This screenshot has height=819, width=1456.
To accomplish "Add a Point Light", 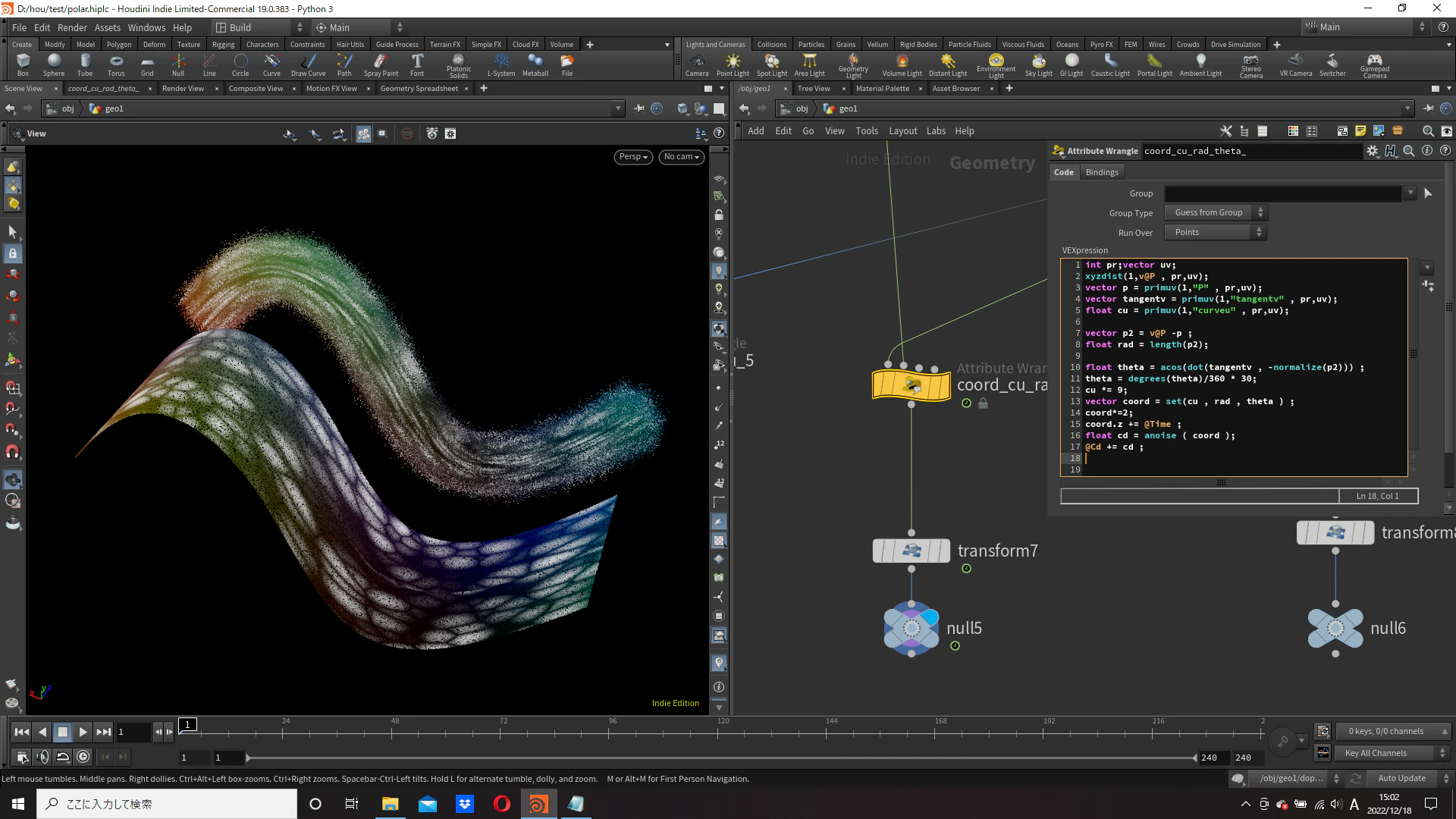I will (x=733, y=65).
